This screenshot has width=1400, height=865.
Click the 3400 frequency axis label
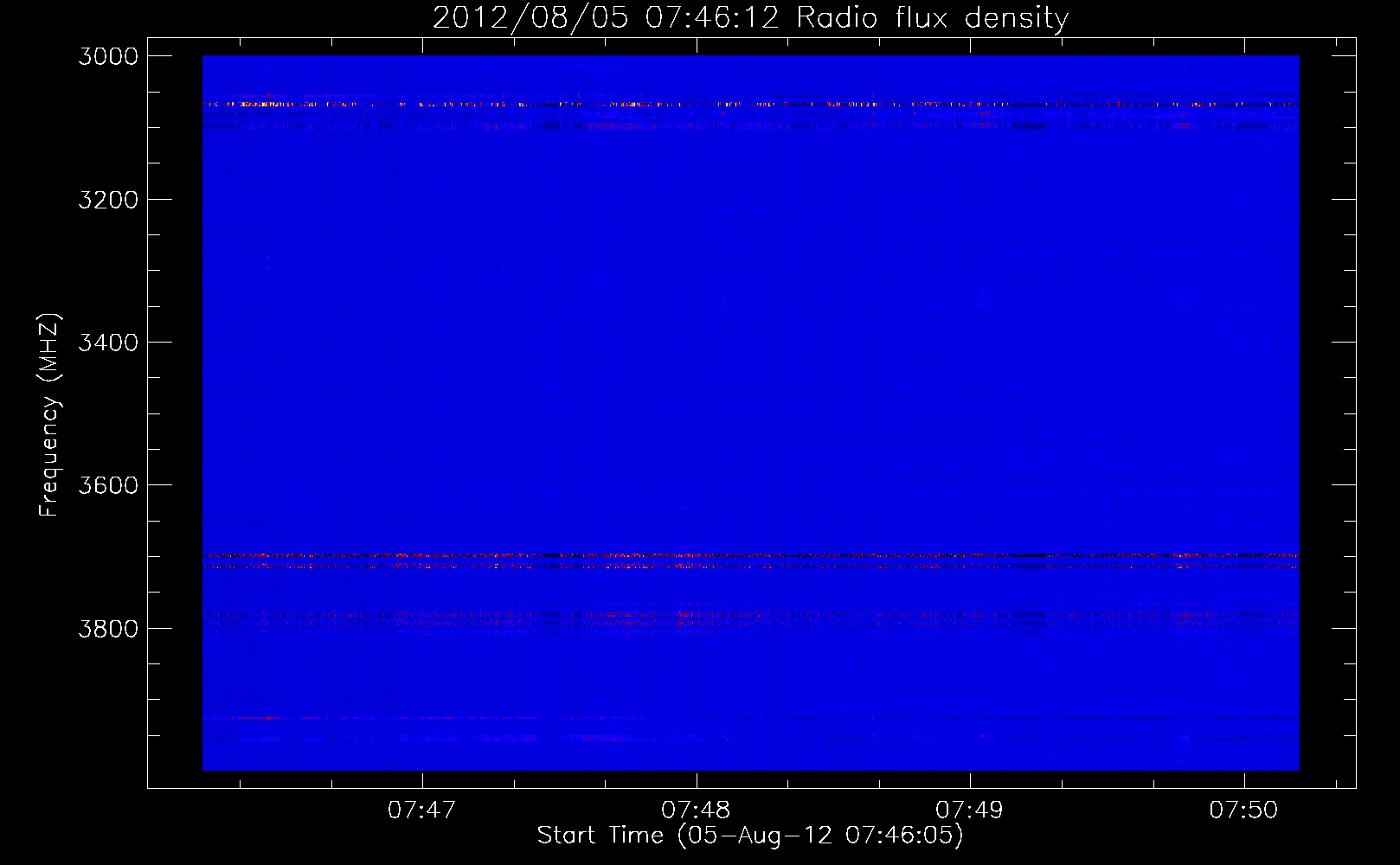(108, 343)
